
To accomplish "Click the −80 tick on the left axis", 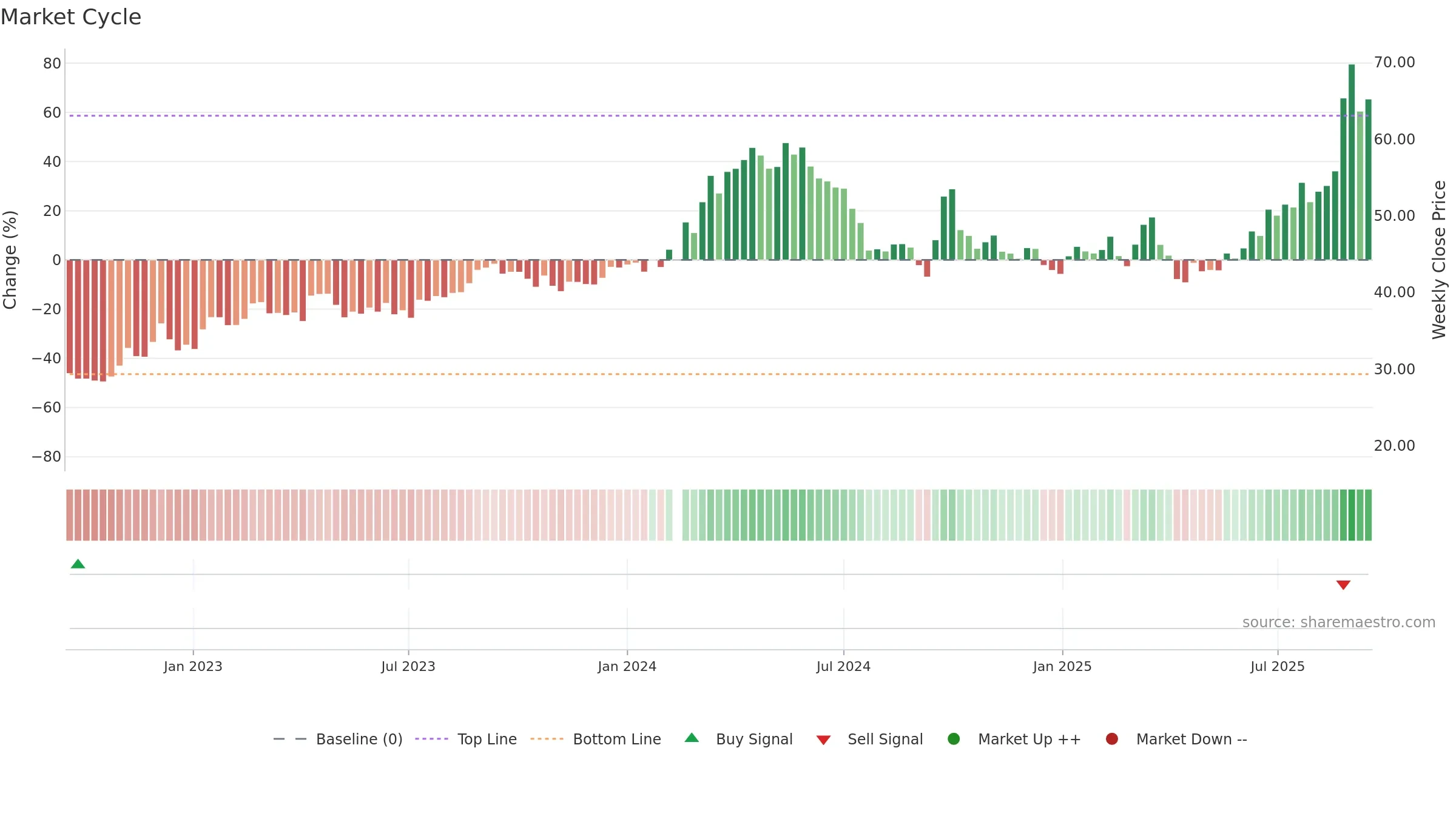I will point(47,456).
